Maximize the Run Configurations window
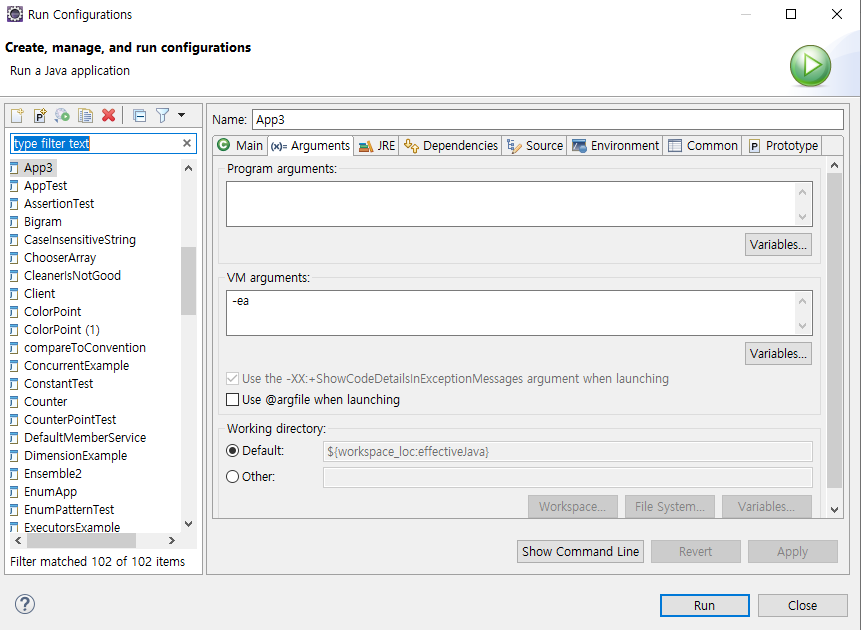The width and height of the screenshot is (861, 630). [x=791, y=14]
